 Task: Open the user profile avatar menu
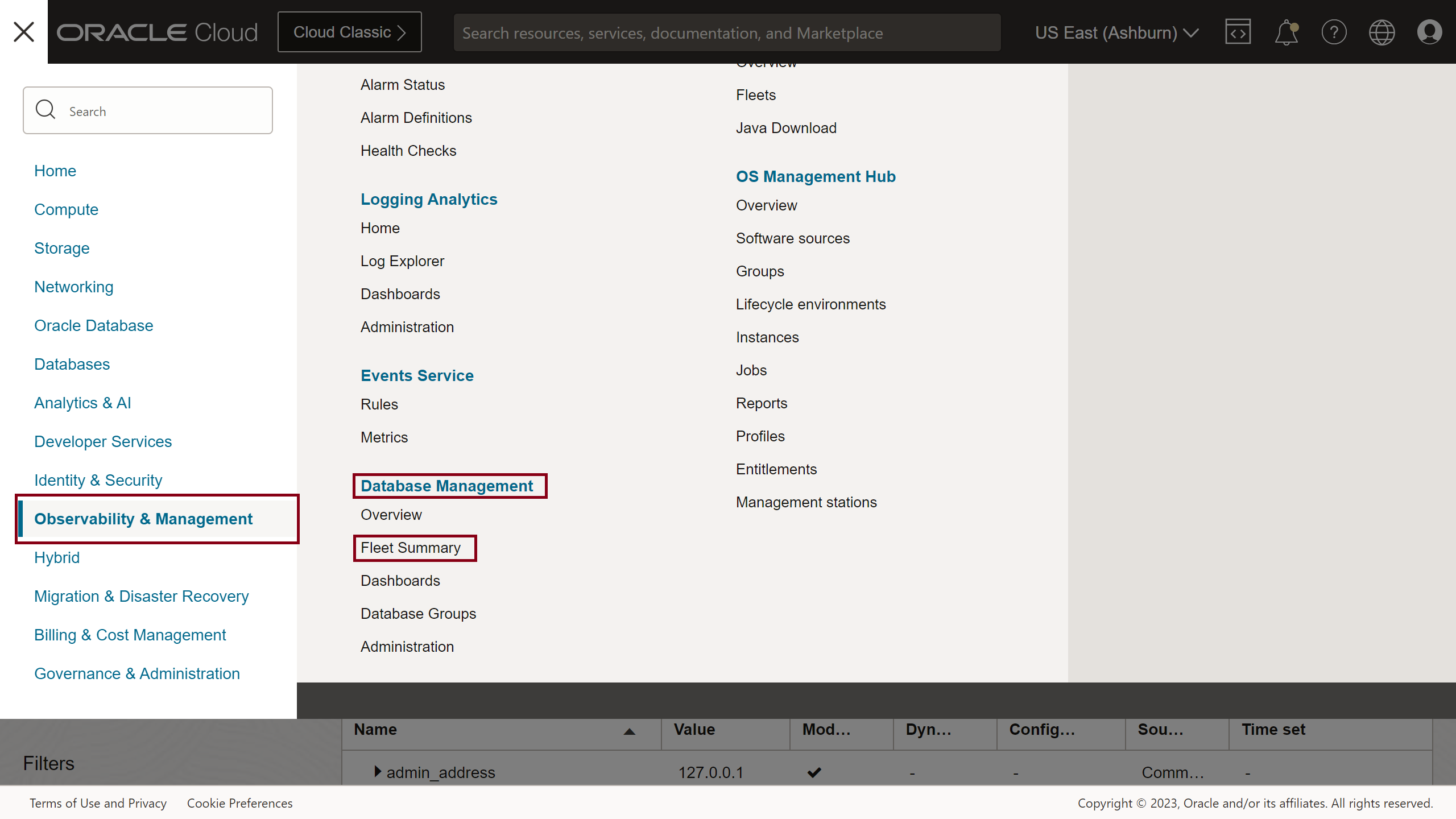(1429, 32)
